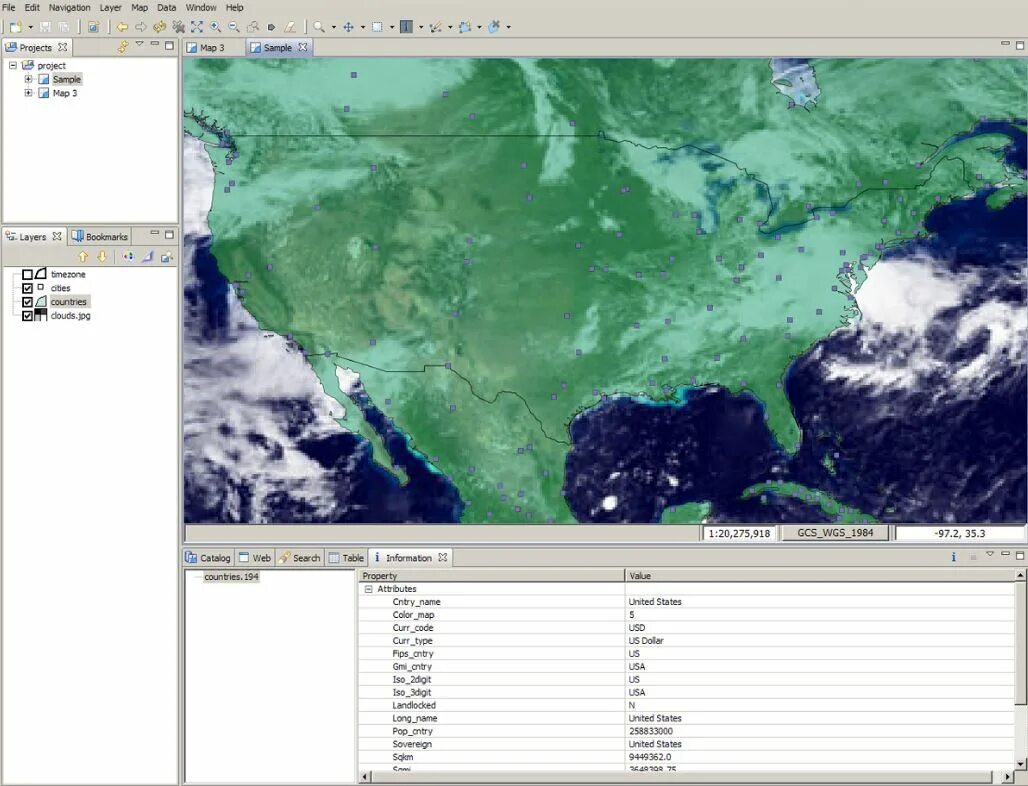Select countries.194 in the Information list
The height and width of the screenshot is (786, 1028).
(x=231, y=577)
